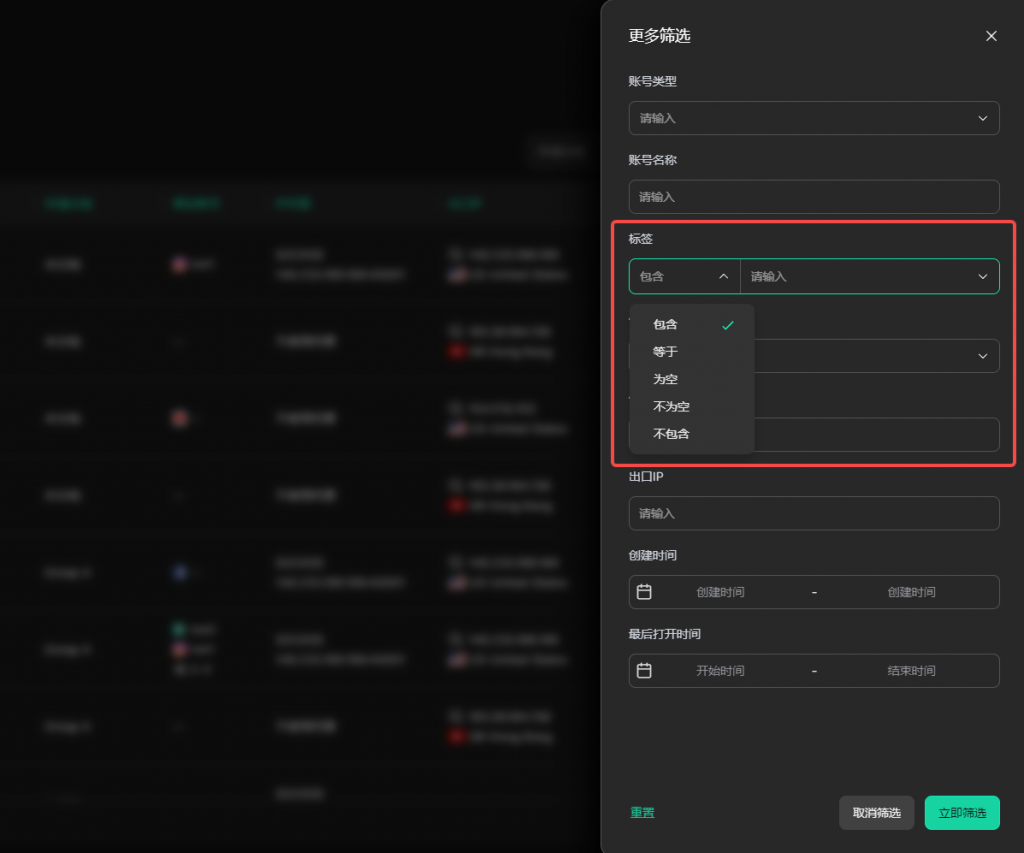Open the 账号类型 dropdown
Image resolution: width=1024 pixels, height=853 pixels.
coord(813,118)
